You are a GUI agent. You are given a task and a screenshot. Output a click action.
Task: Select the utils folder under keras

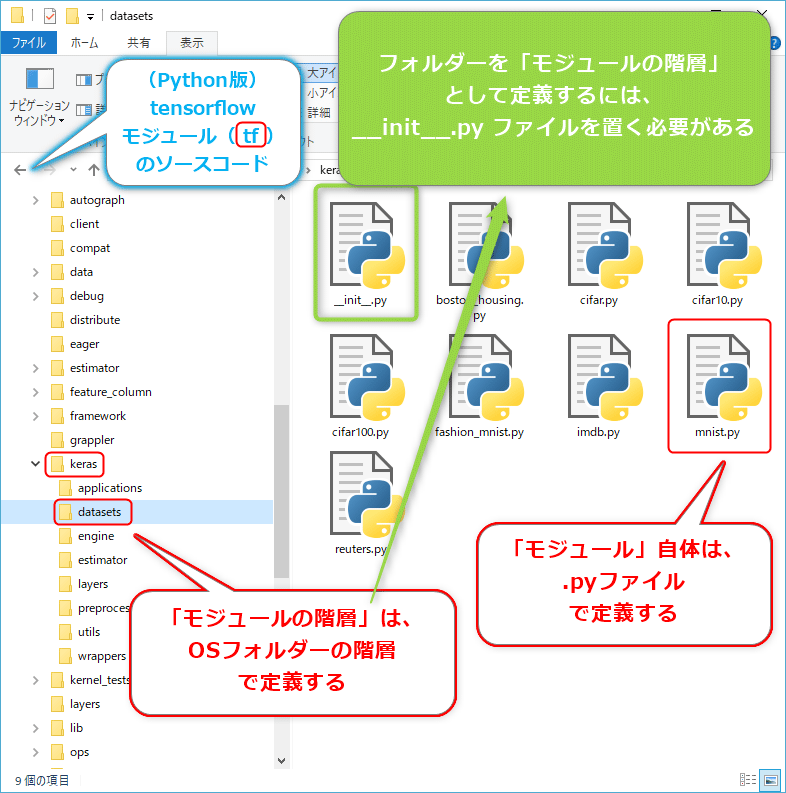(x=80, y=632)
